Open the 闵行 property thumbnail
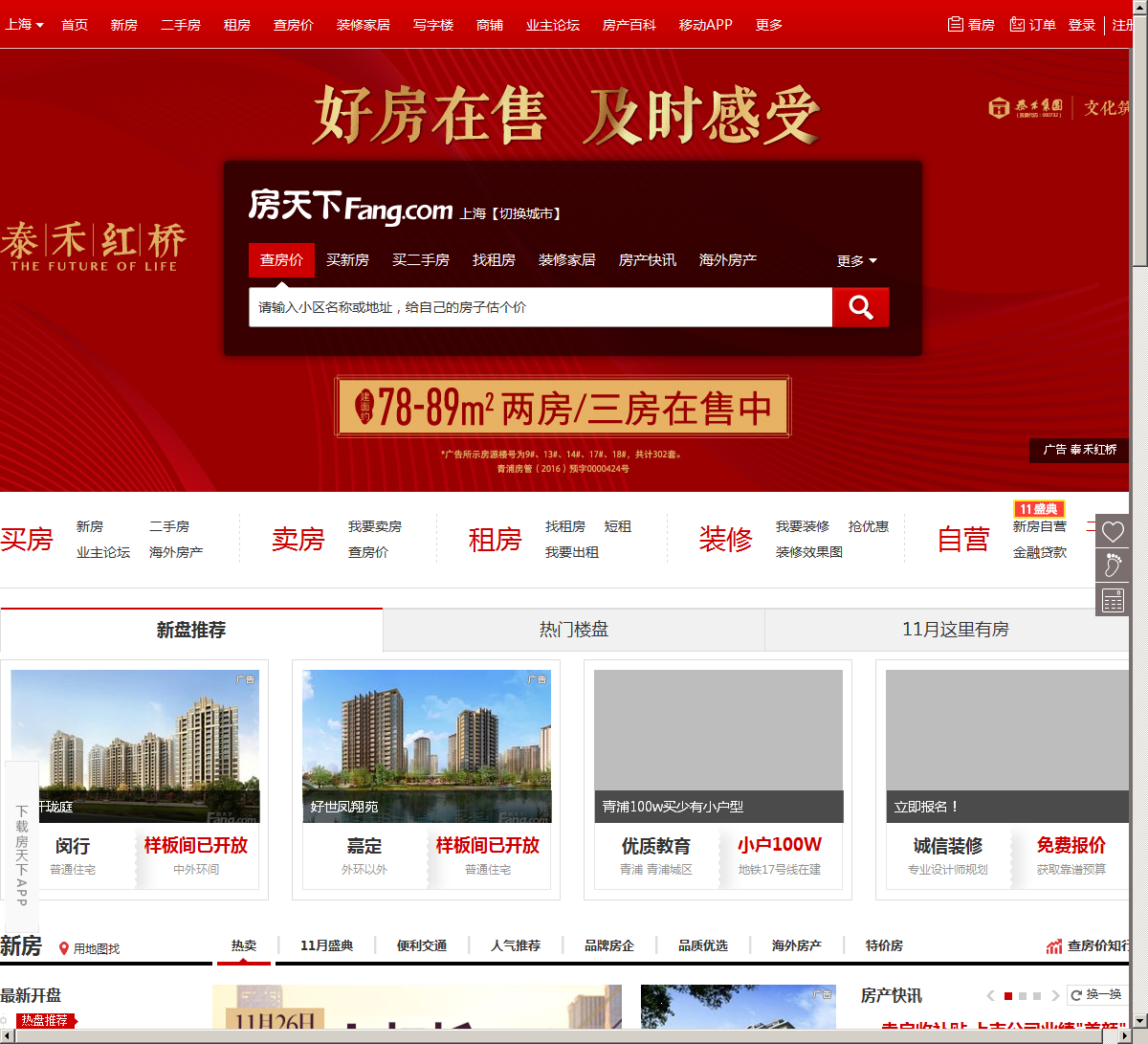Viewport: 1148px width, 1044px height. tap(135, 746)
